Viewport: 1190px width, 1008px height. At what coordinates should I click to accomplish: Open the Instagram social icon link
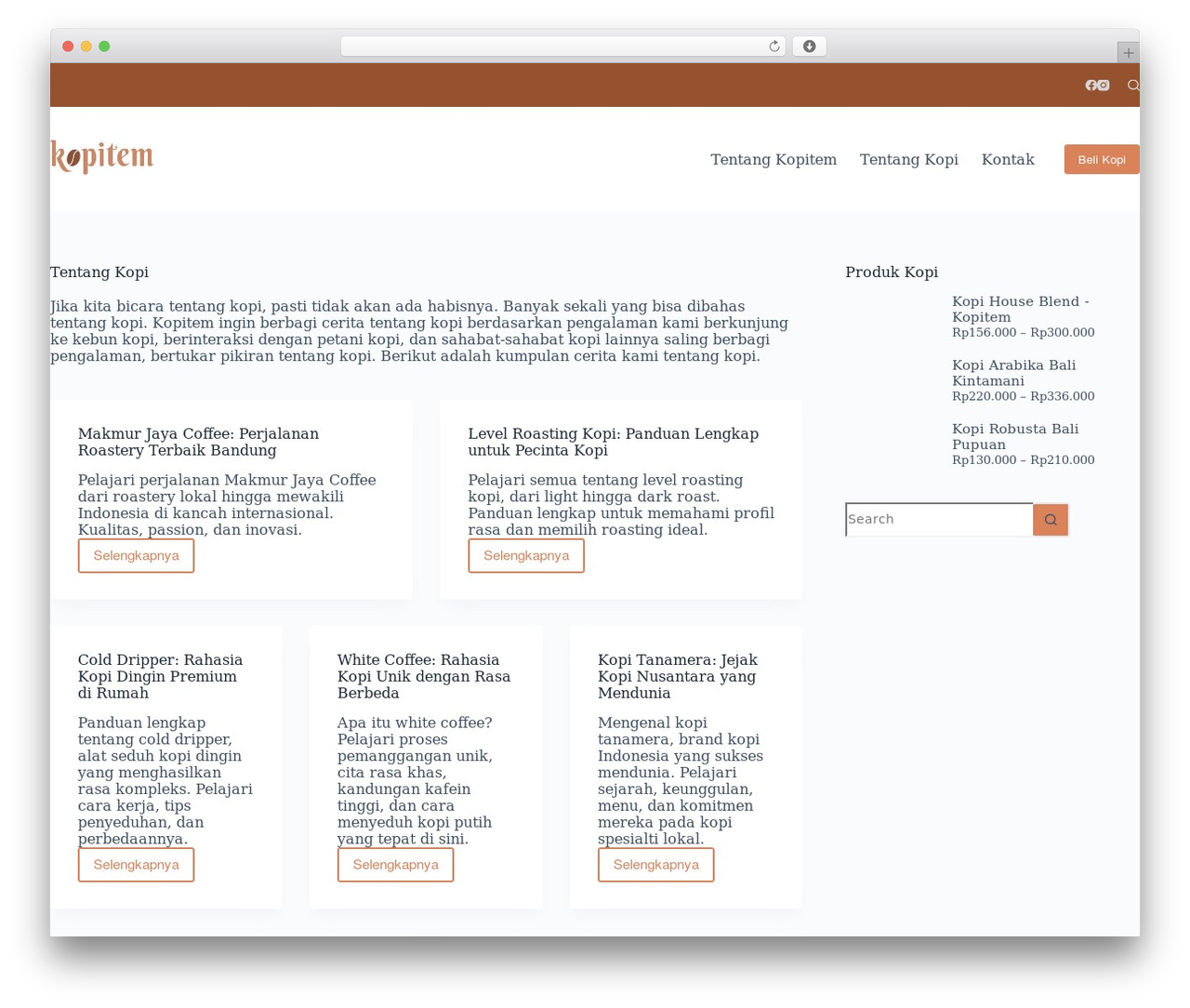pyautogui.click(x=1104, y=86)
